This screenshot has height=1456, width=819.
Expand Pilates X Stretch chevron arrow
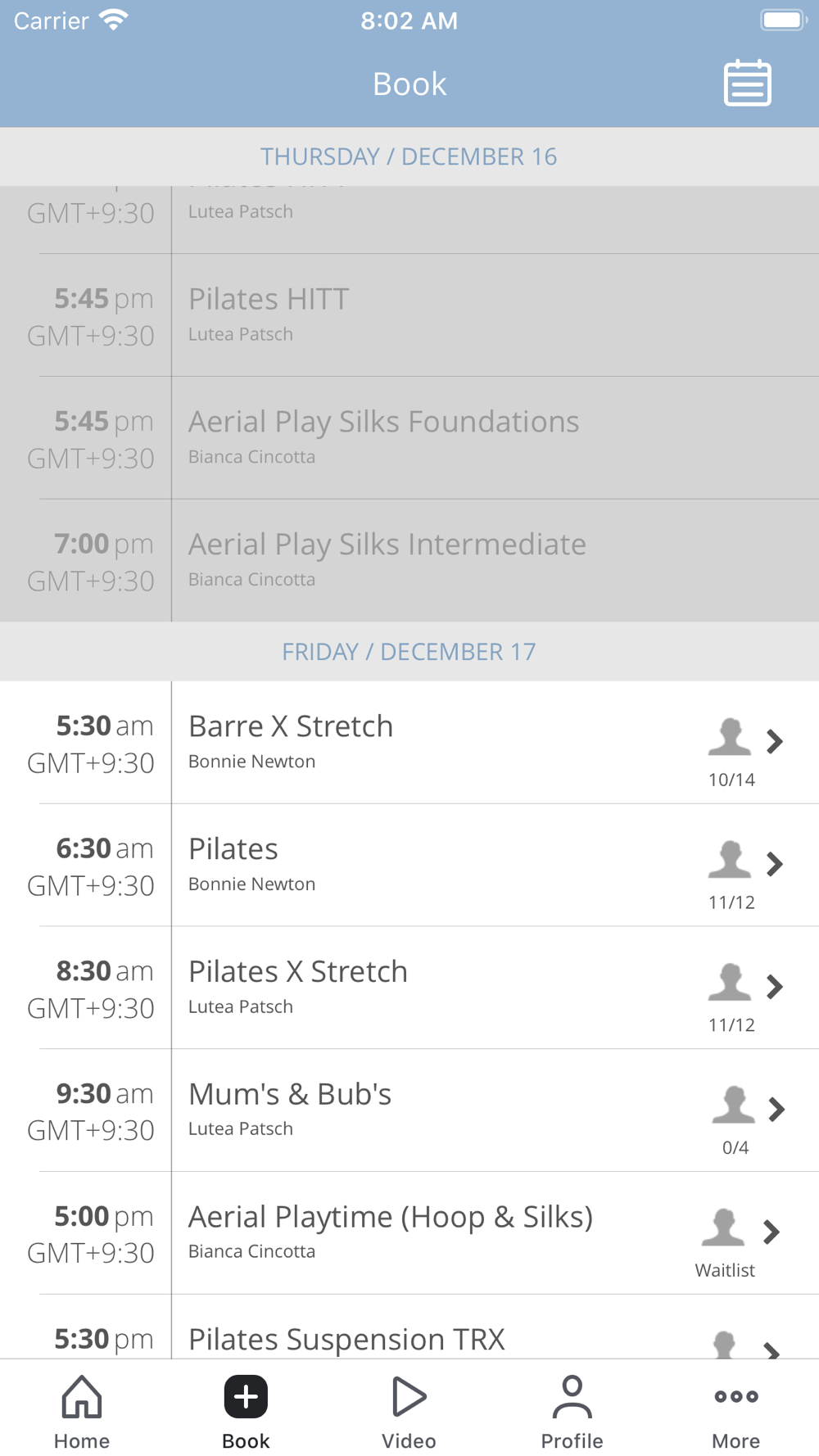774,987
